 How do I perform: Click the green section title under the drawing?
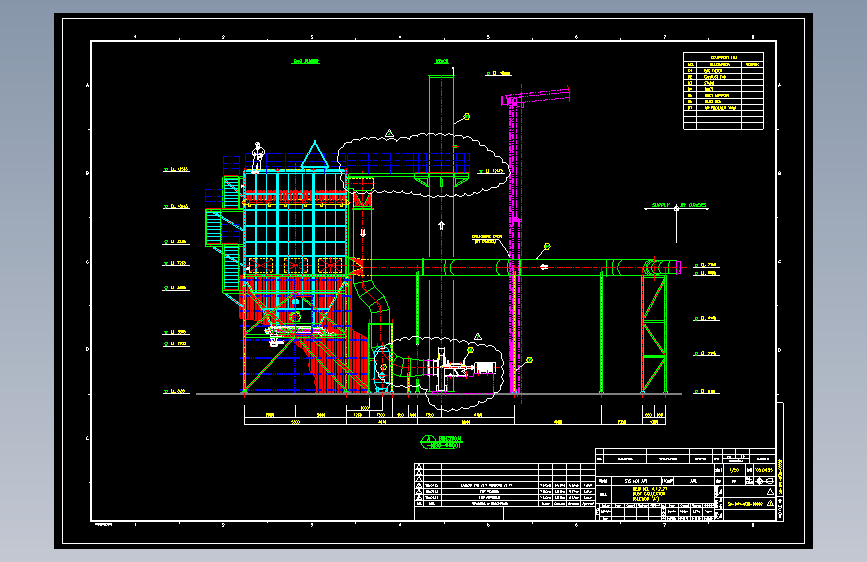coord(441,441)
